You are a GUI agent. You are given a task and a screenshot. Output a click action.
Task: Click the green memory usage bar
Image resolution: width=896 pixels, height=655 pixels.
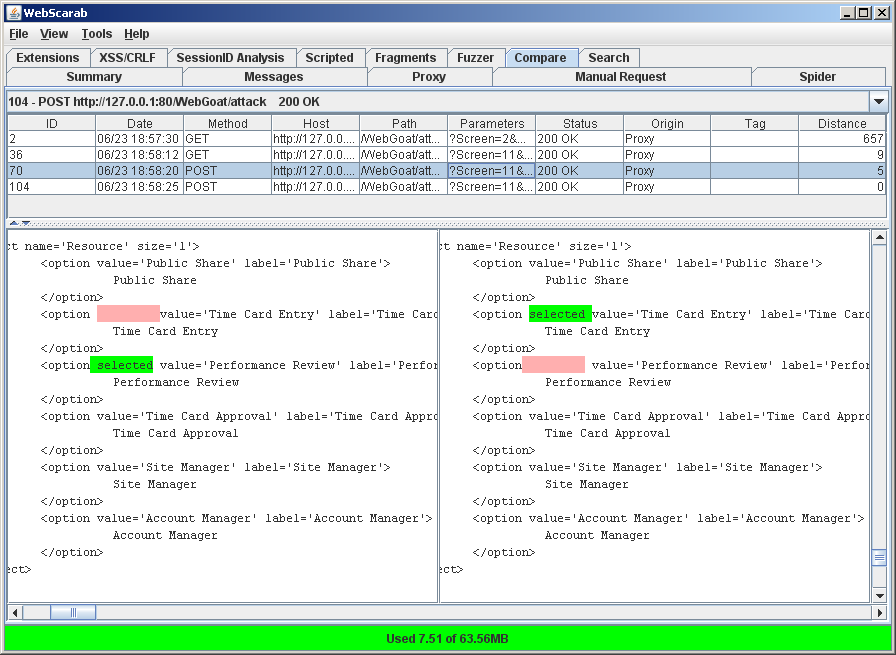click(x=447, y=638)
